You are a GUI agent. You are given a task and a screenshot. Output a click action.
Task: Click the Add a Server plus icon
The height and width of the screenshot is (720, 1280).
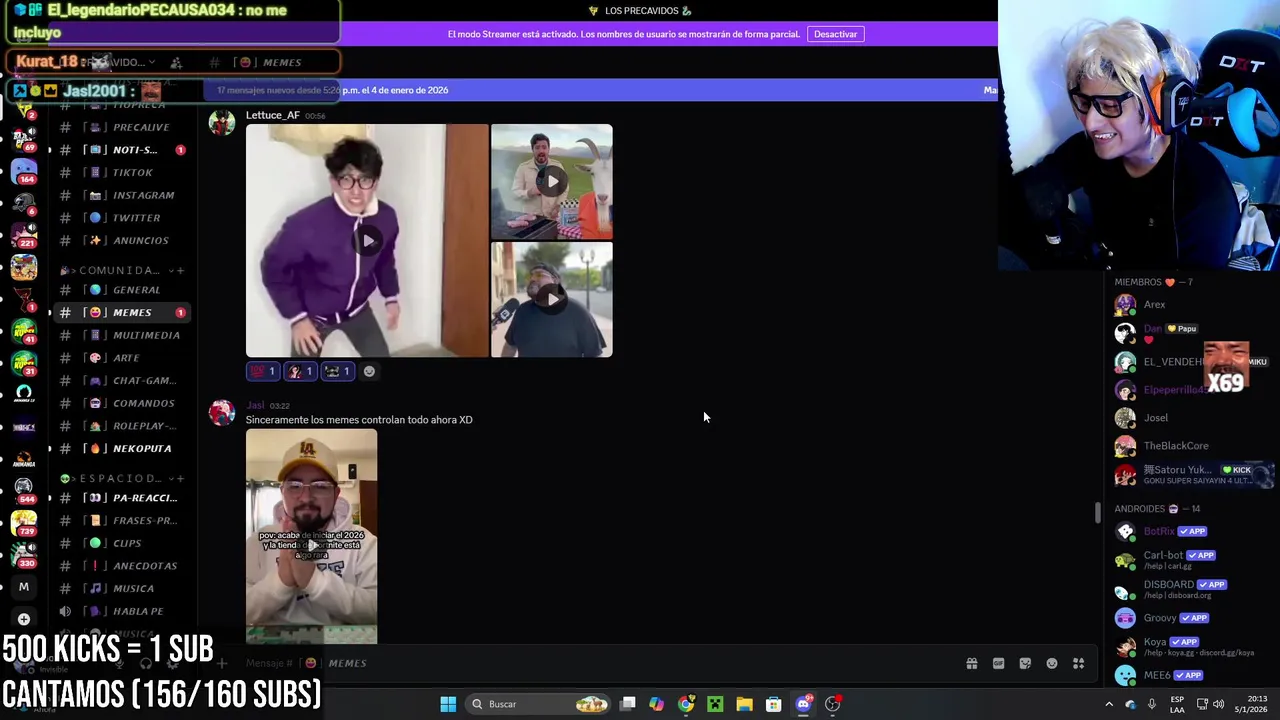pos(24,619)
